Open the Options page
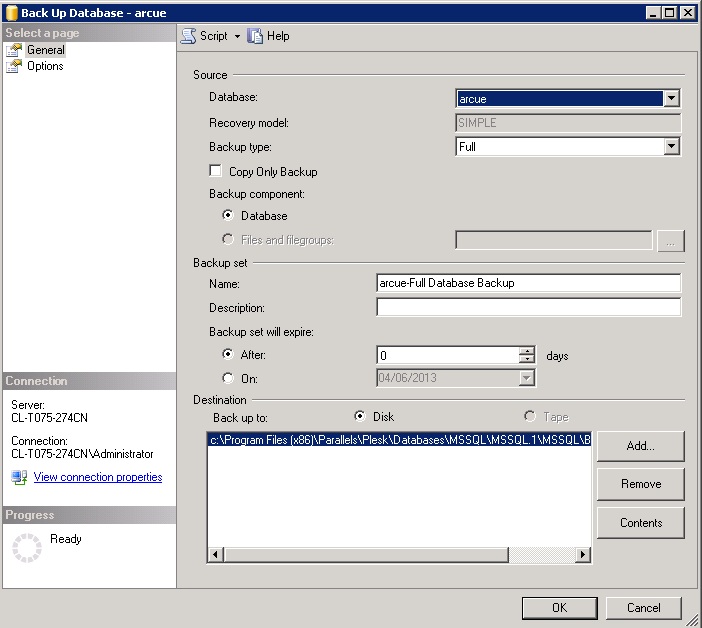The image size is (702, 628). pyautogui.click(x=45, y=66)
